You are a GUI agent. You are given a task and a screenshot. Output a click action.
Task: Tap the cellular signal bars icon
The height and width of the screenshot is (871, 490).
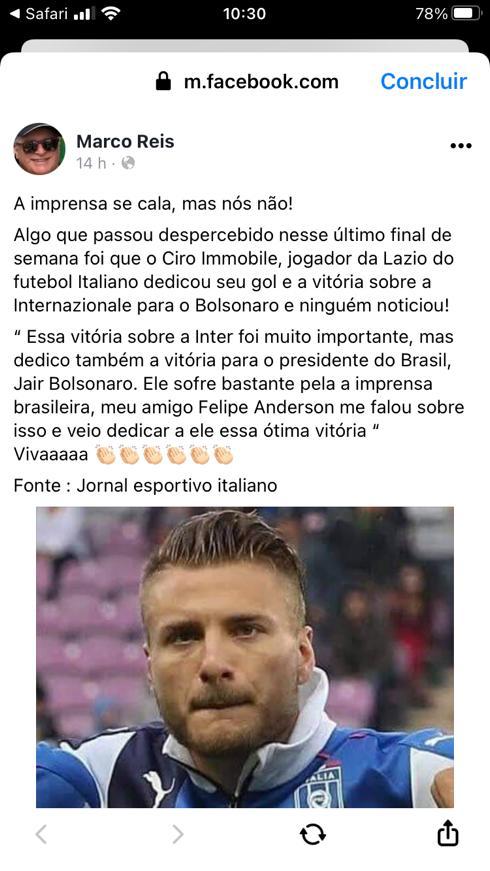pos(84,14)
